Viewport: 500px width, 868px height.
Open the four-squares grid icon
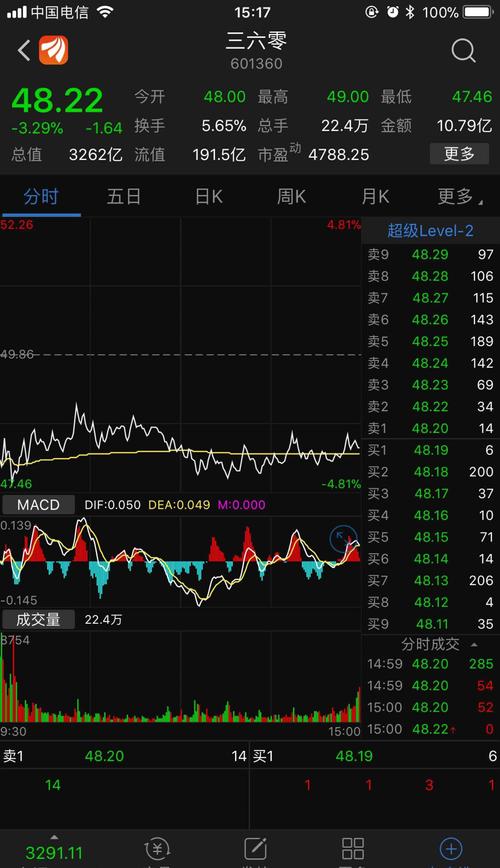[x=353, y=849]
